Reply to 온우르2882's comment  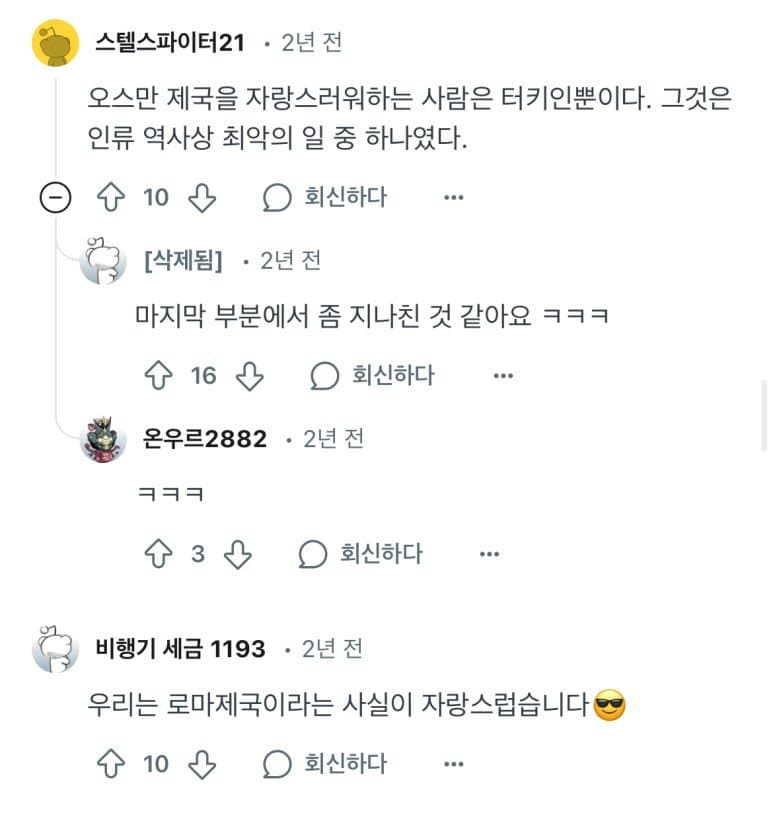coord(361,554)
